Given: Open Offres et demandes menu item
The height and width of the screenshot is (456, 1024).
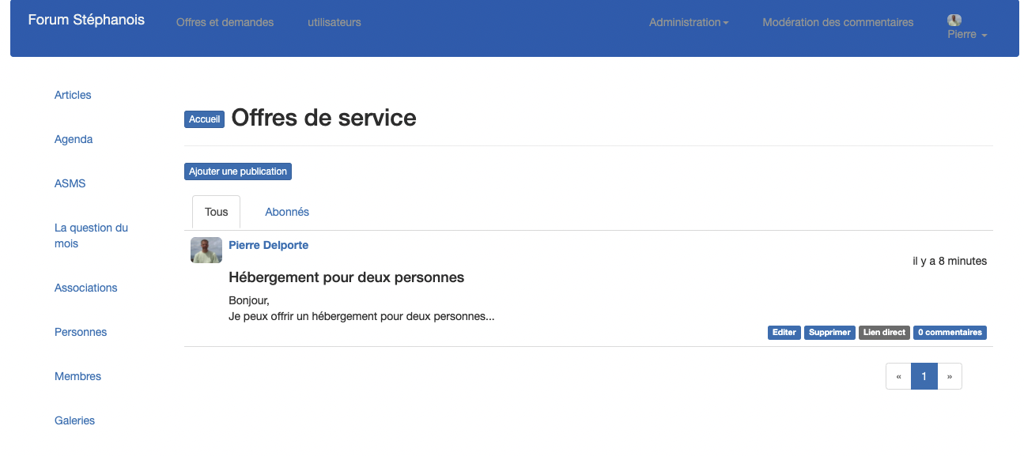Looking at the screenshot, I should [x=224, y=22].
